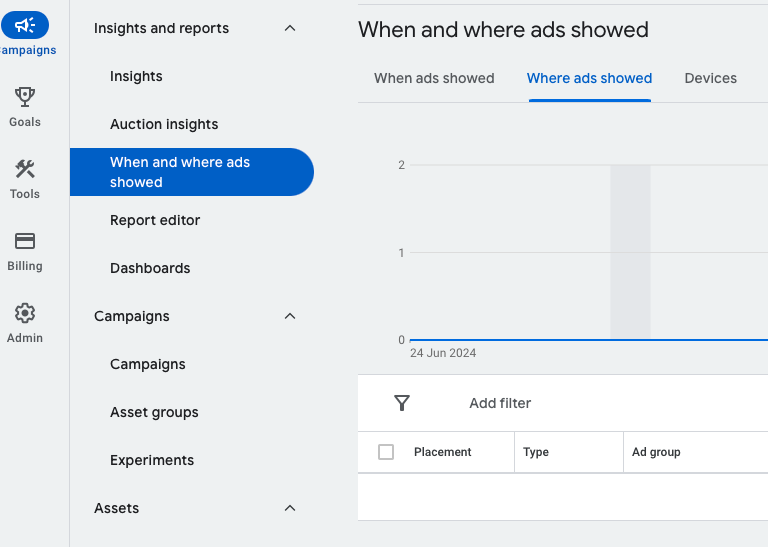This screenshot has height=547, width=768.
Task: Click the When and where ads showed heading
Action: tap(503, 30)
